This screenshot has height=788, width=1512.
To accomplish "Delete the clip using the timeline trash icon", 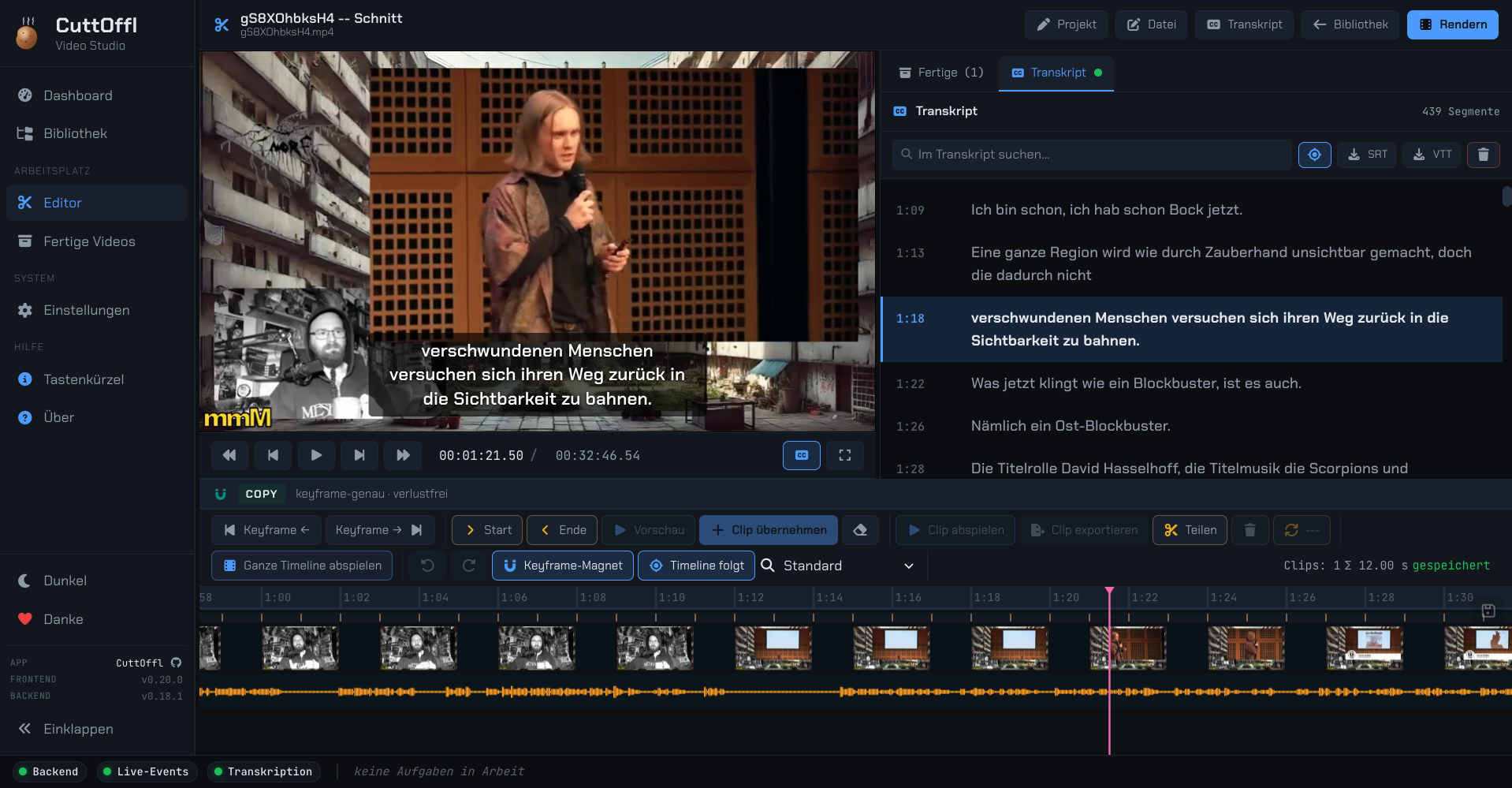I will [1250, 530].
